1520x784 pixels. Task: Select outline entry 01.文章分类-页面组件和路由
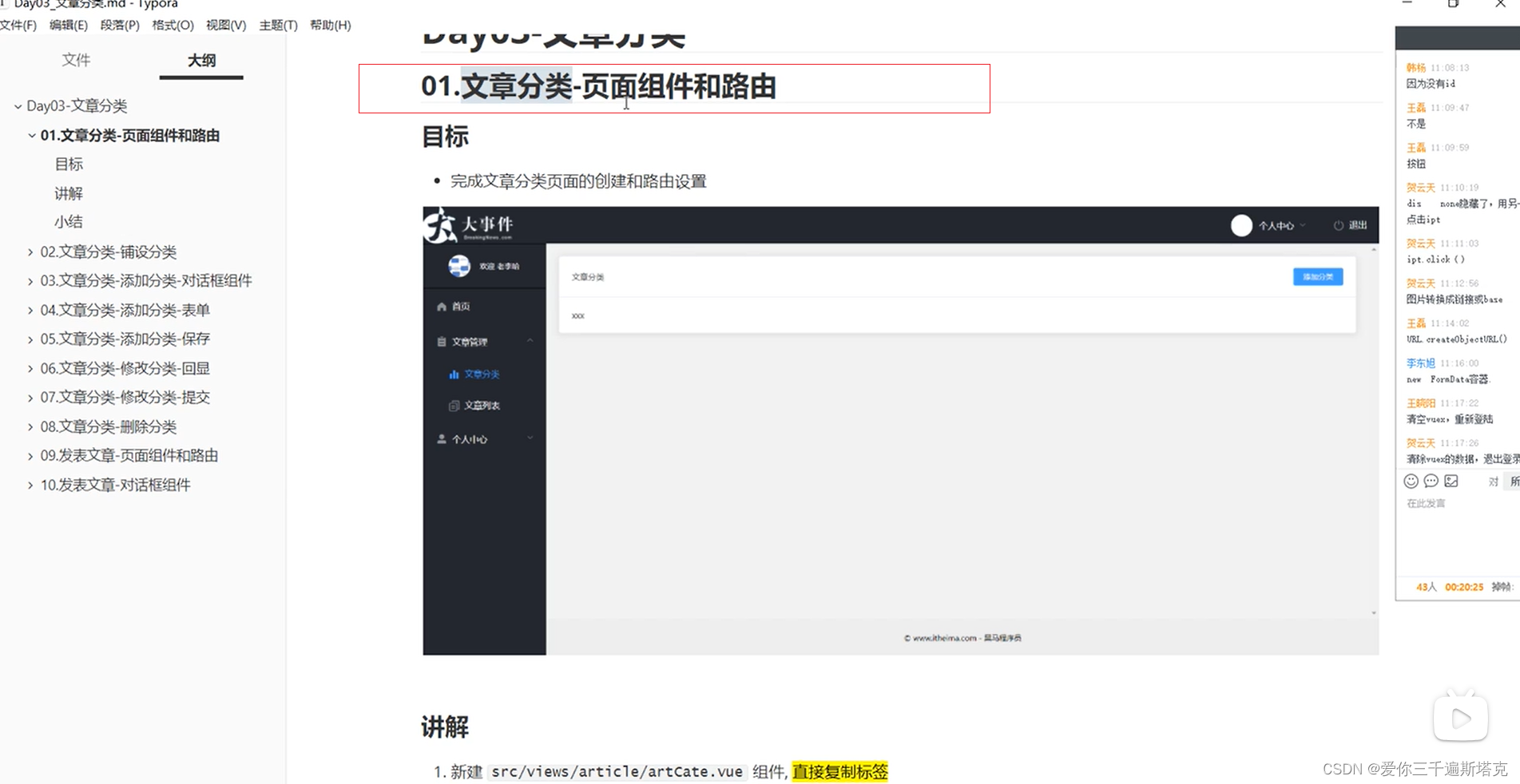click(130, 136)
